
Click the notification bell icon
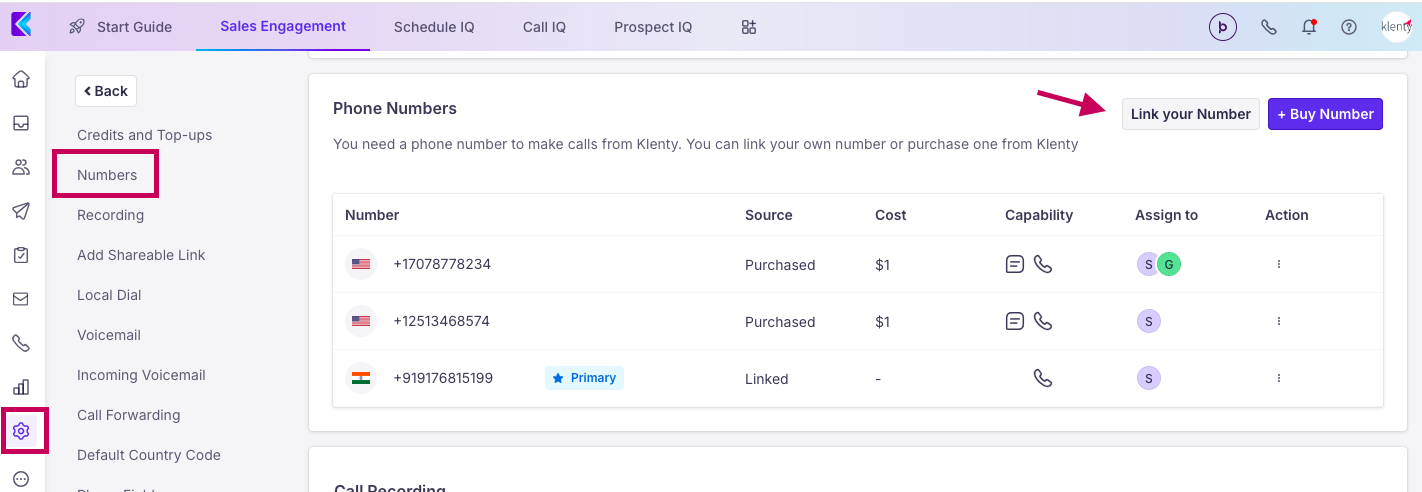(1309, 27)
